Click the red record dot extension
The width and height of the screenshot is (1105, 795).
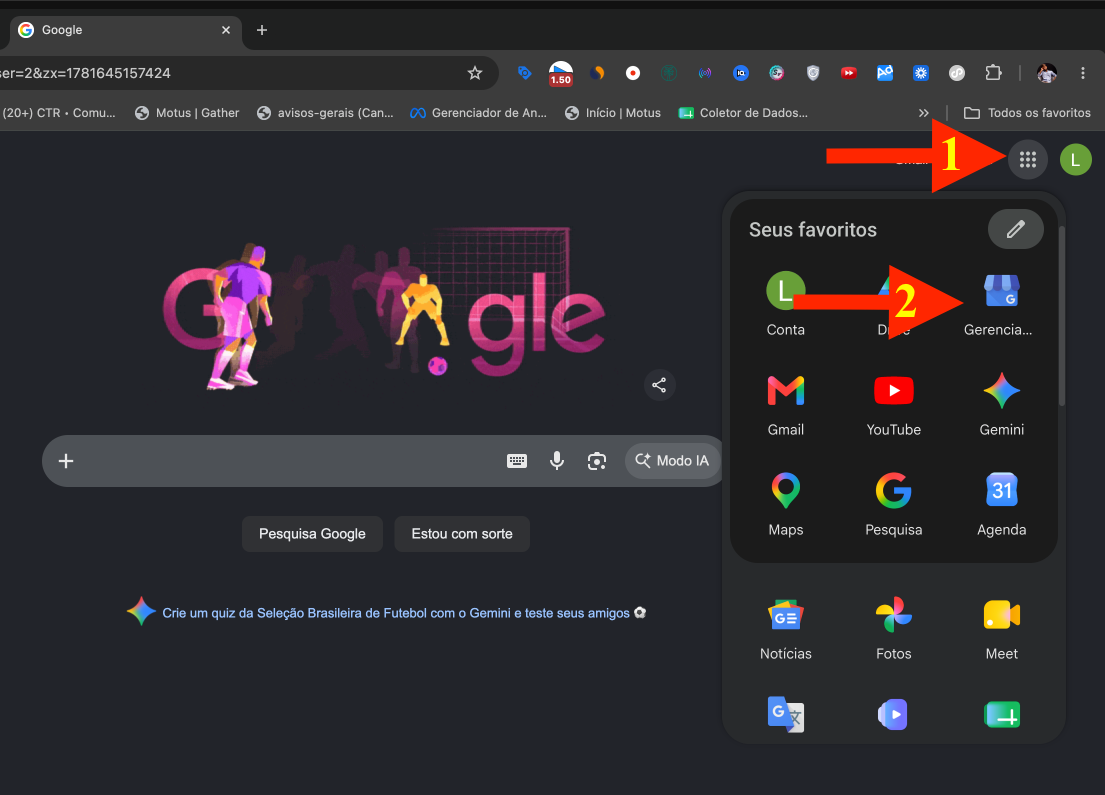(x=632, y=73)
